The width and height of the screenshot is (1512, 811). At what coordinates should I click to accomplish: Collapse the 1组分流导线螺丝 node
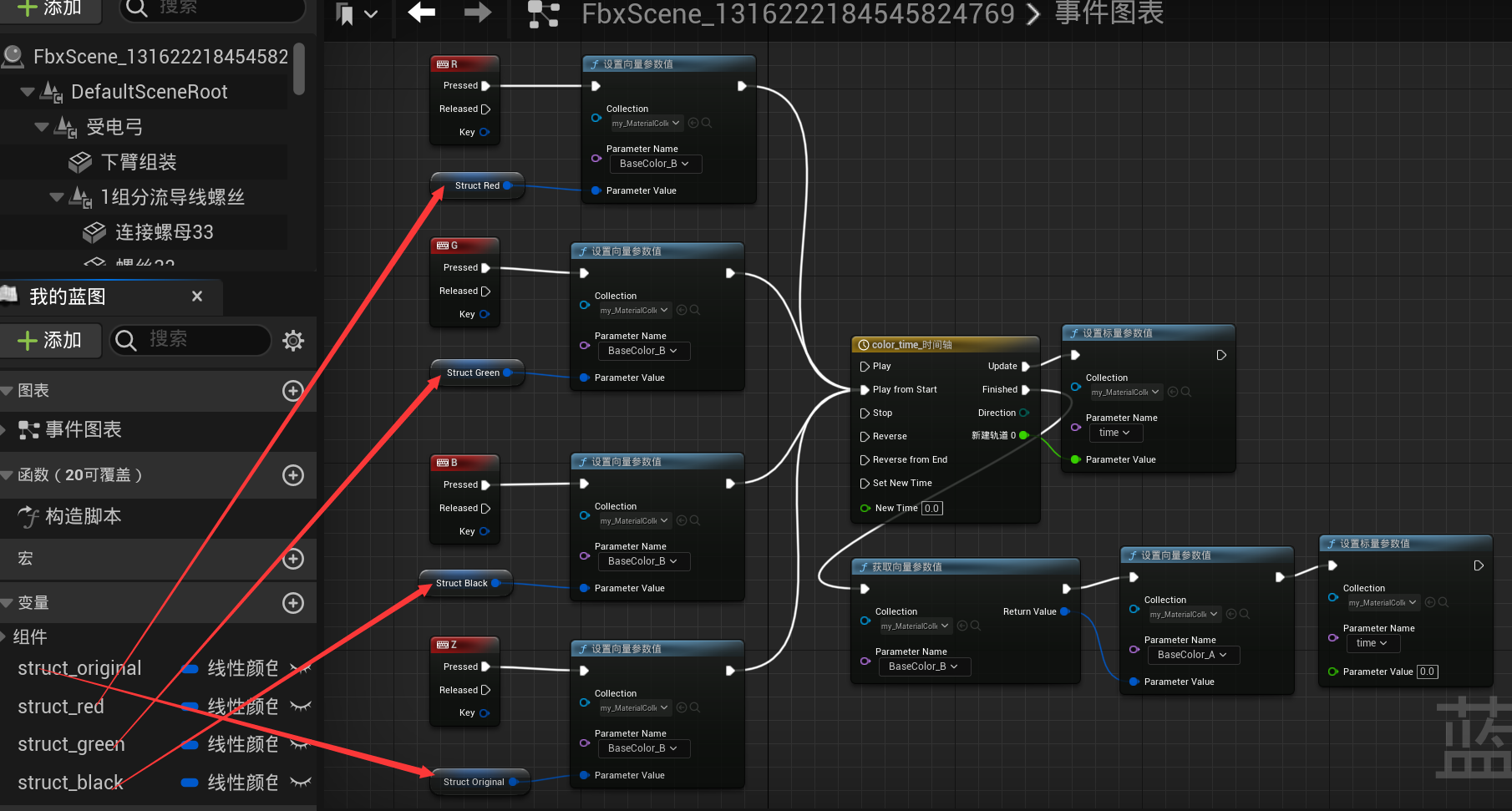(x=57, y=197)
